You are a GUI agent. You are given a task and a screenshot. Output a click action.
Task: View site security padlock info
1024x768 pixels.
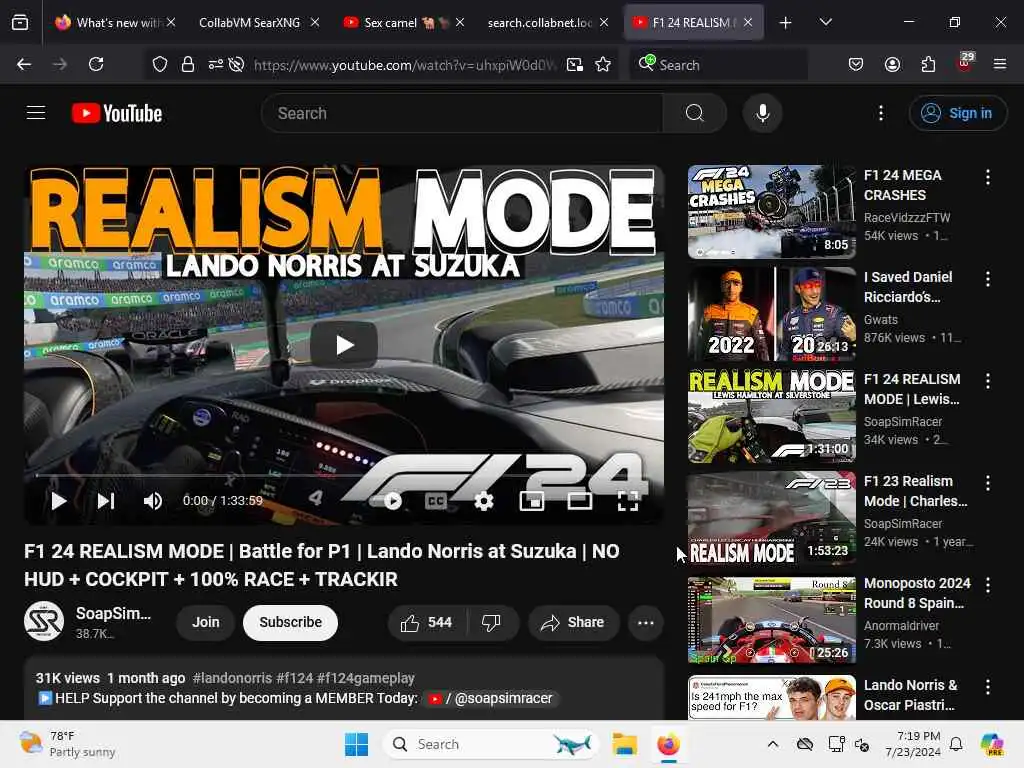tap(188, 64)
